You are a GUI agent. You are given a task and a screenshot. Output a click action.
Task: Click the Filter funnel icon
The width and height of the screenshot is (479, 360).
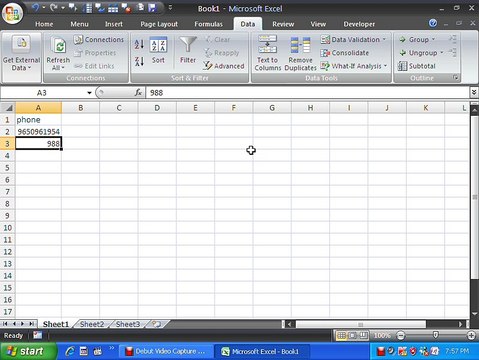pyautogui.click(x=188, y=45)
